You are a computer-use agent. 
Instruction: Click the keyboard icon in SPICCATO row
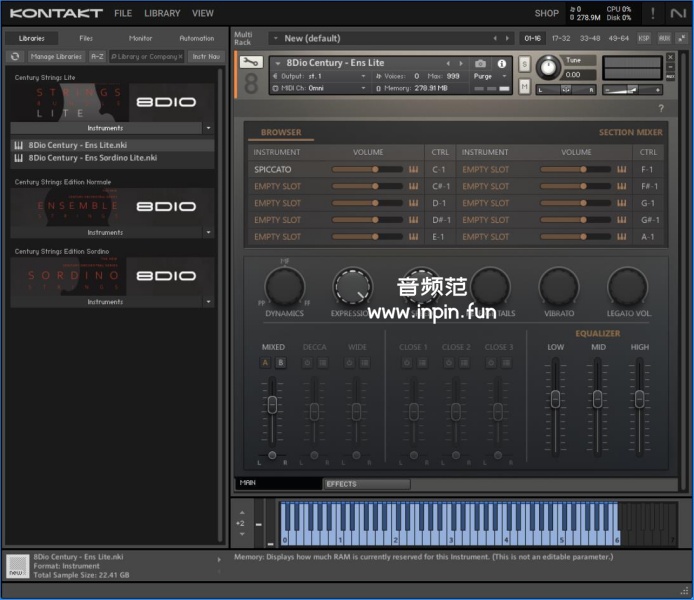pos(413,169)
